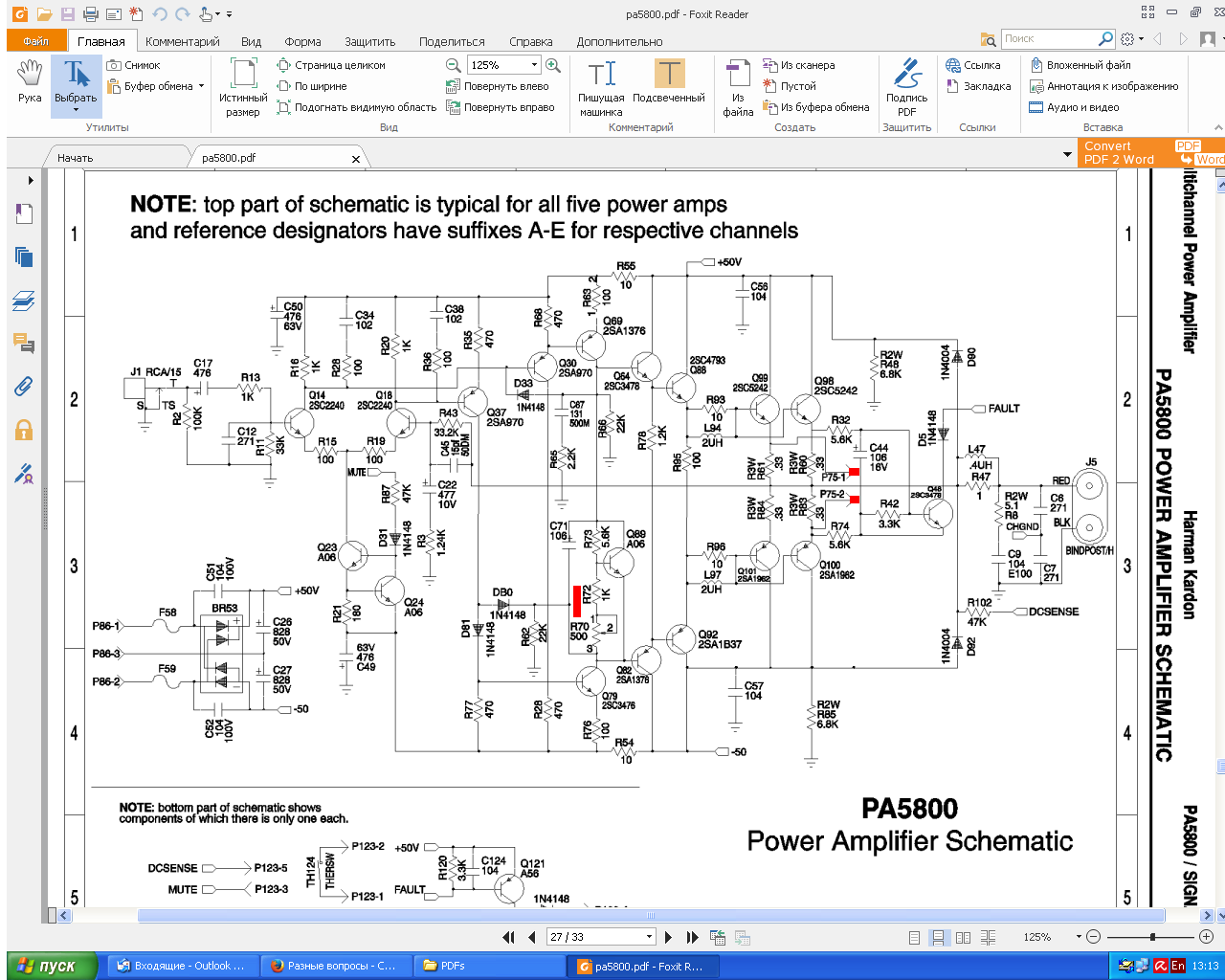Switch to the Справка ribbon tab
Image resolution: width=1225 pixels, height=980 pixels.
531,41
